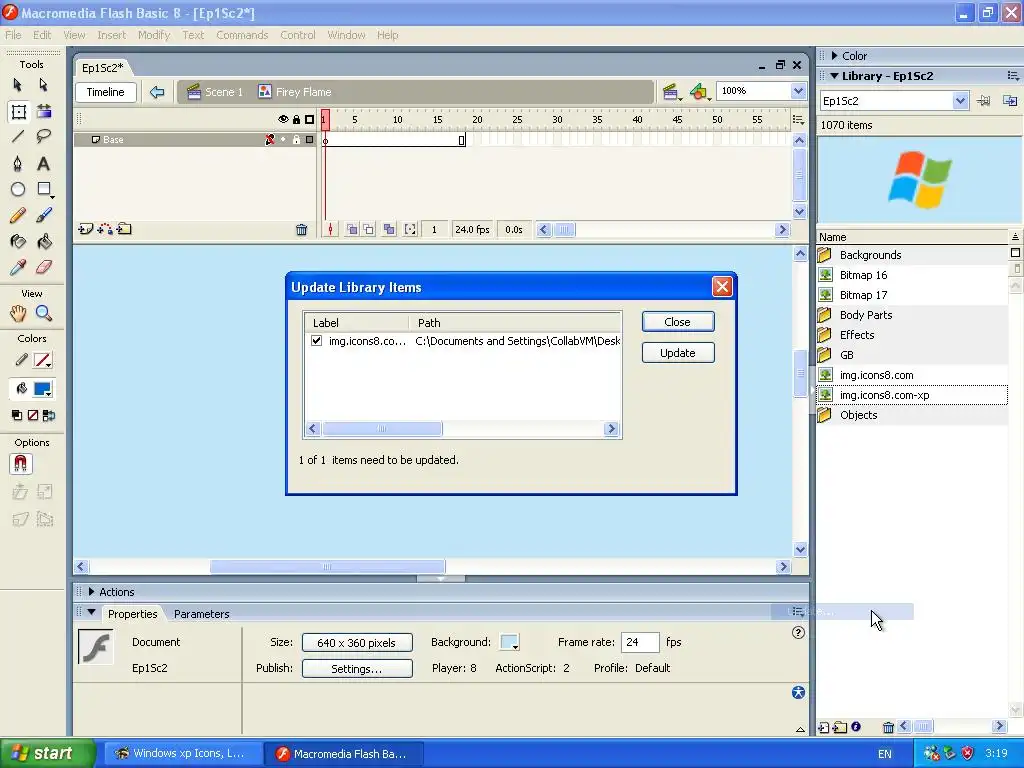Click the Delete Layer trash icon in timeline
This screenshot has height=768, width=1024.
pyautogui.click(x=301, y=229)
